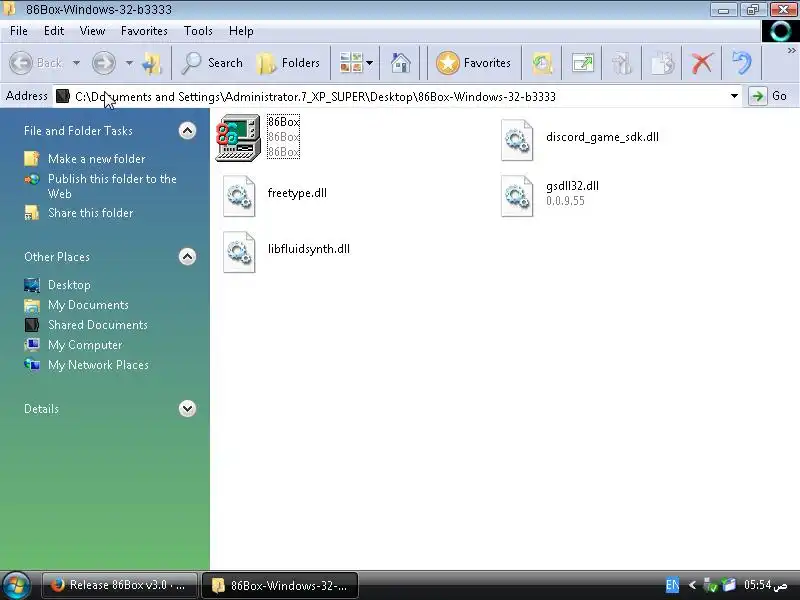800x600 pixels.
Task: Switch to Release 86Box v3.0 Firefox taskbar button
Action: [x=119, y=585]
